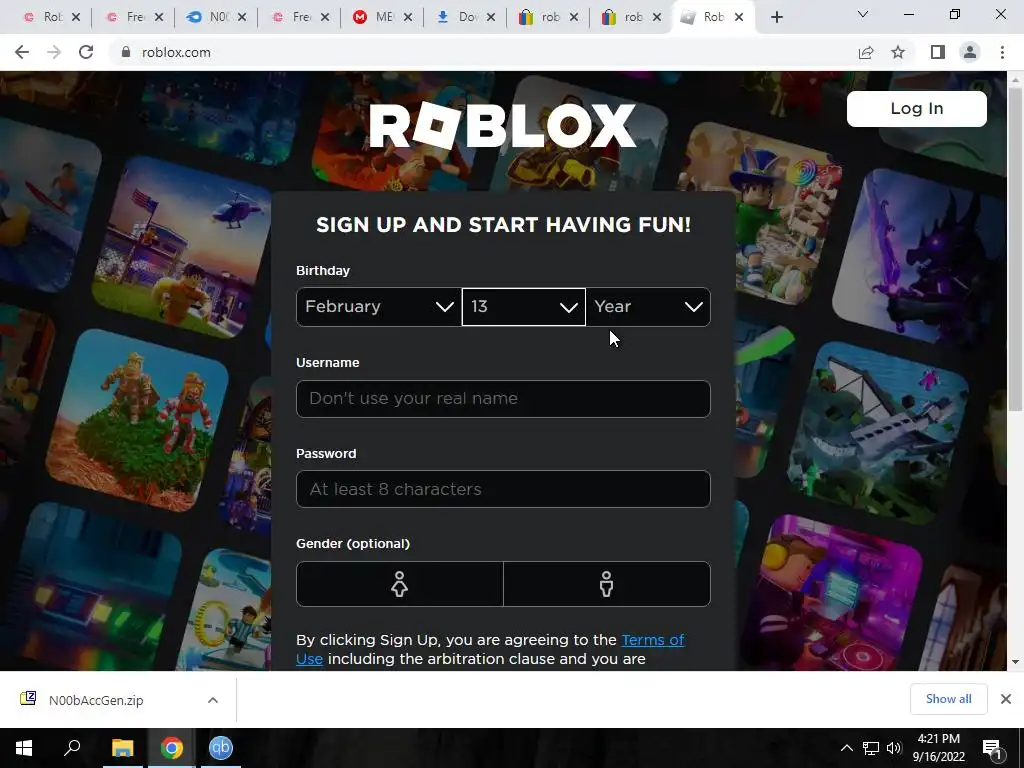Click the taskbar clock showing 4:21 PM
Viewport: 1024px width, 768px height.
coord(938,748)
